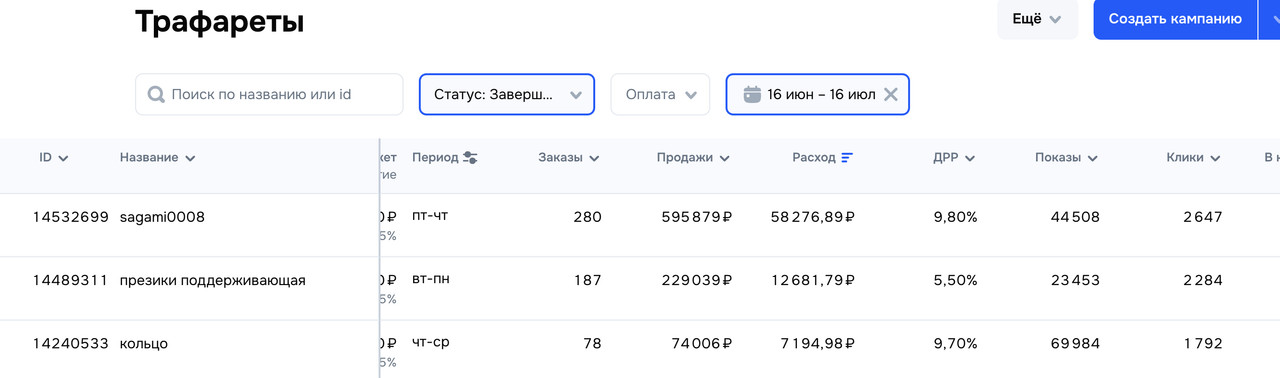Screen dimensions: 1280x378
Task: Sort by the Показы column
Action: (1066, 158)
